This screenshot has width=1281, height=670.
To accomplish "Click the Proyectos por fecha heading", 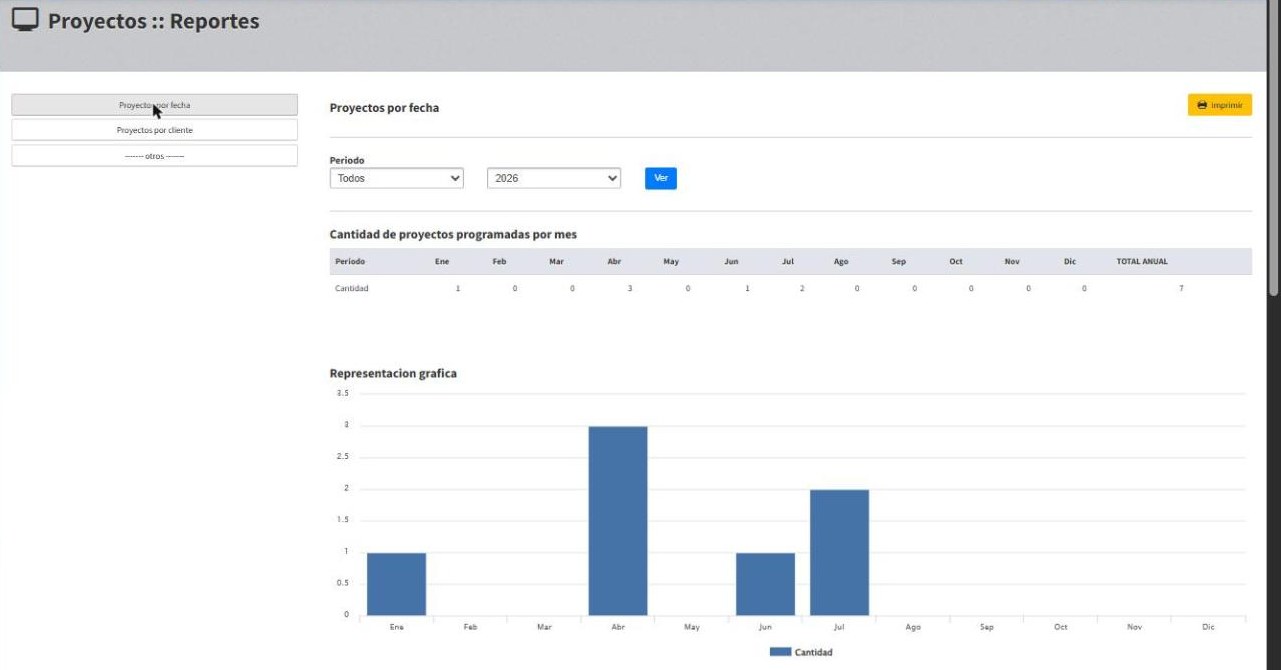I will coord(384,108).
